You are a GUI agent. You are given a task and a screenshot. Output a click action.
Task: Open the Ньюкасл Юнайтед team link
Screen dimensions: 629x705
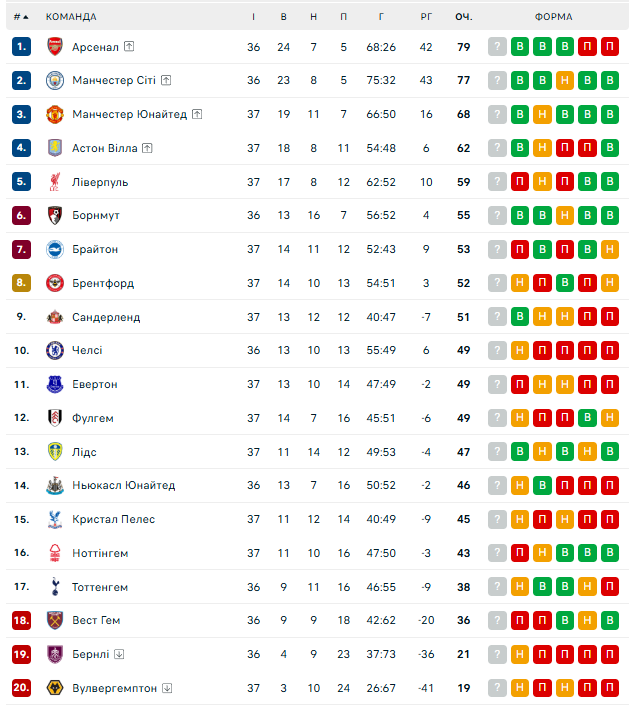(x=124, y=486)
